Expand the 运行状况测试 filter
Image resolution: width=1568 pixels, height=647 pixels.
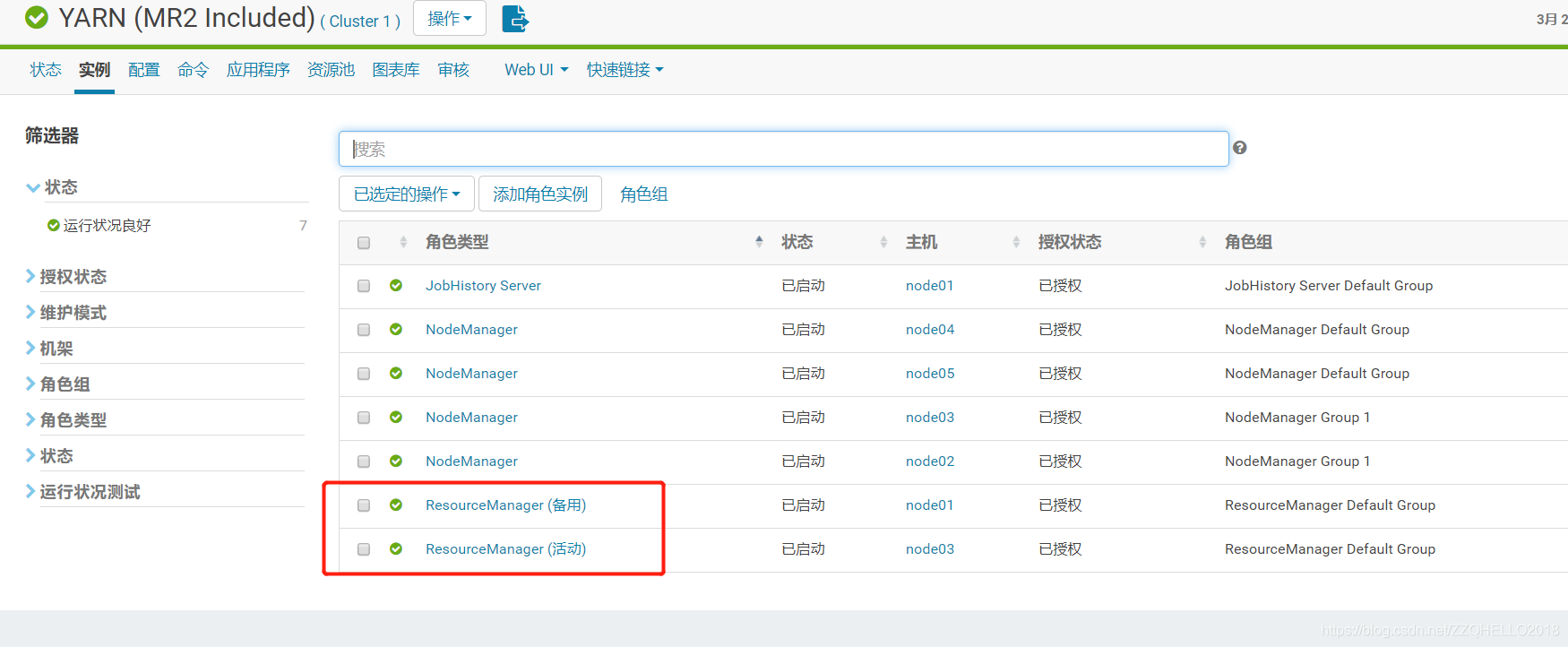tap(83, 491)
